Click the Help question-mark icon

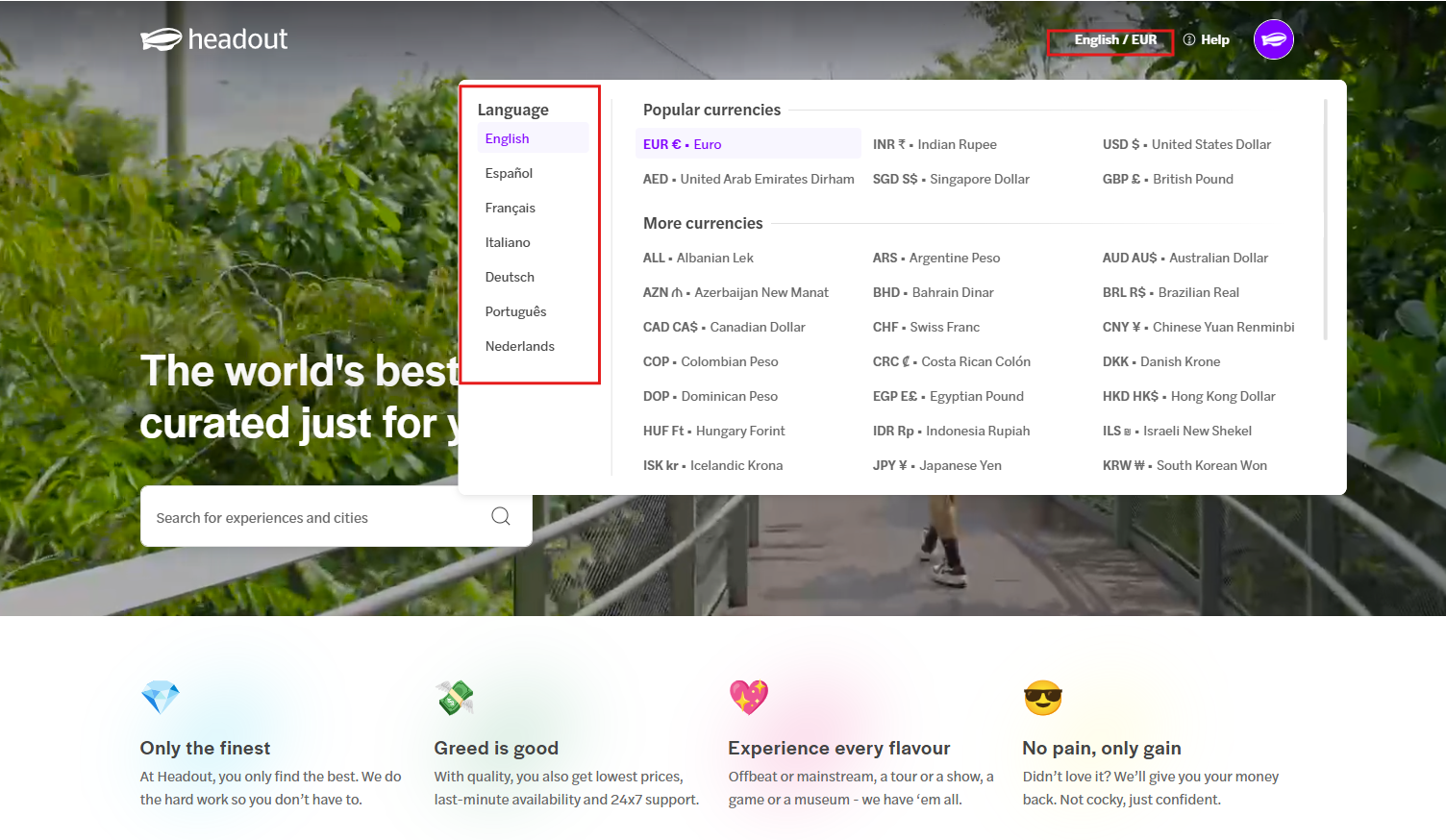coord(1189,39)
